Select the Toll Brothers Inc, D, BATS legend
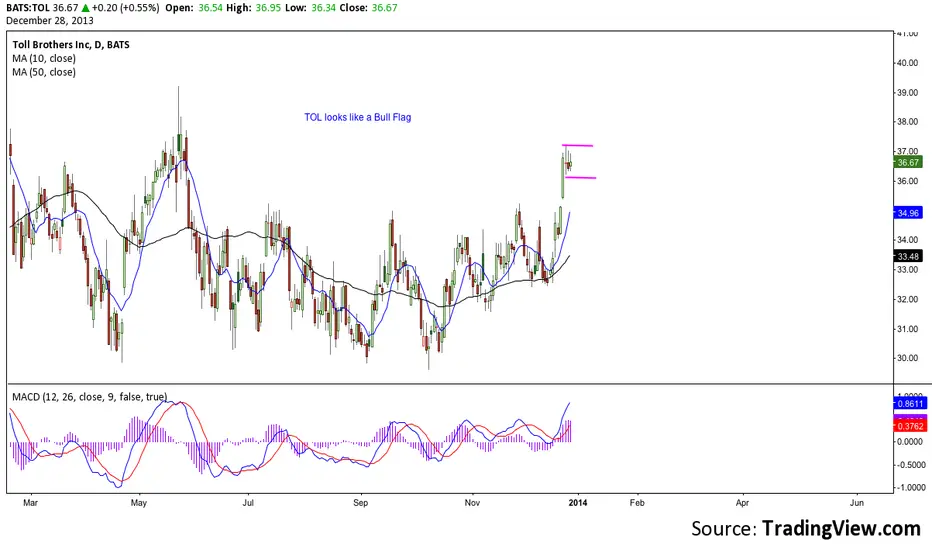Viewport: 932px width, 550px height. coord(71,45)
